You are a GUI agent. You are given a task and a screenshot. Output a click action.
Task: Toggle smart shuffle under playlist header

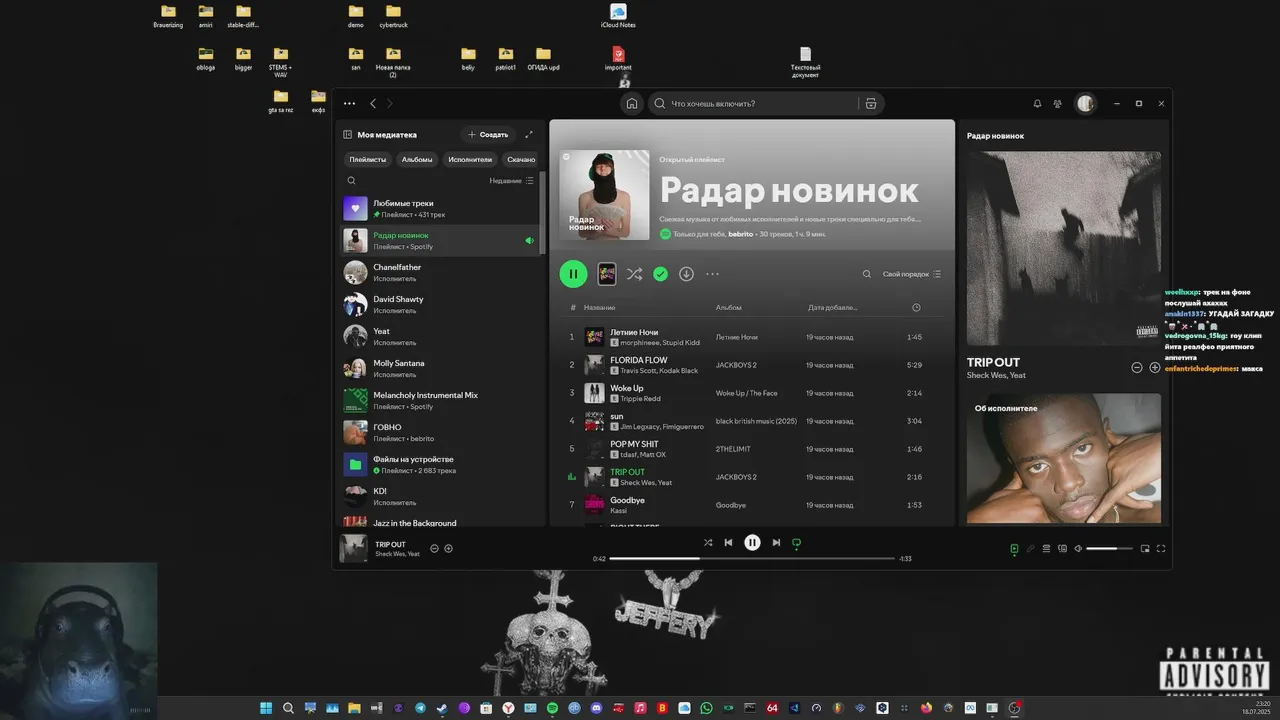[634, 273]
